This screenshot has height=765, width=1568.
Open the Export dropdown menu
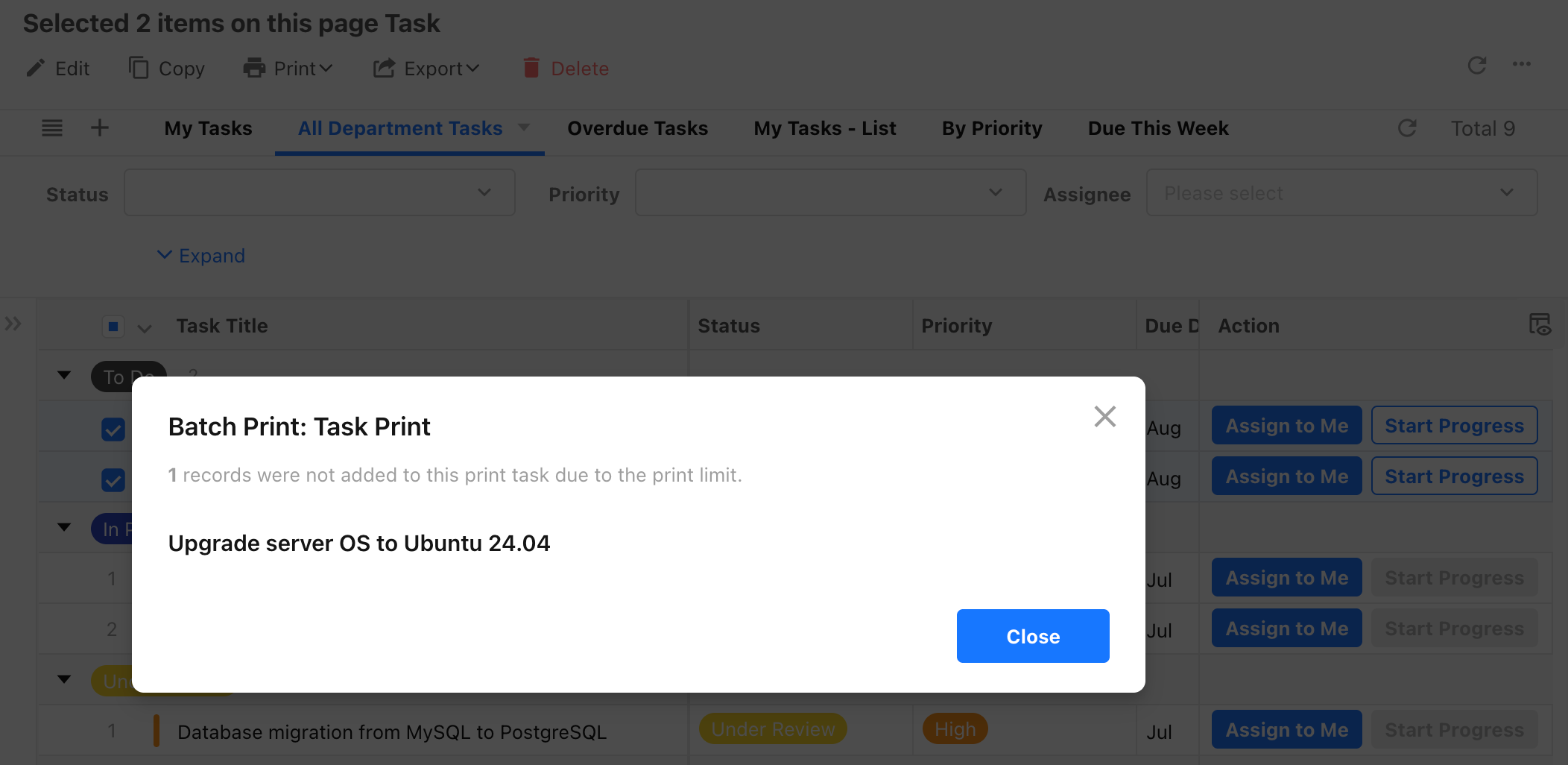(426, 69)
